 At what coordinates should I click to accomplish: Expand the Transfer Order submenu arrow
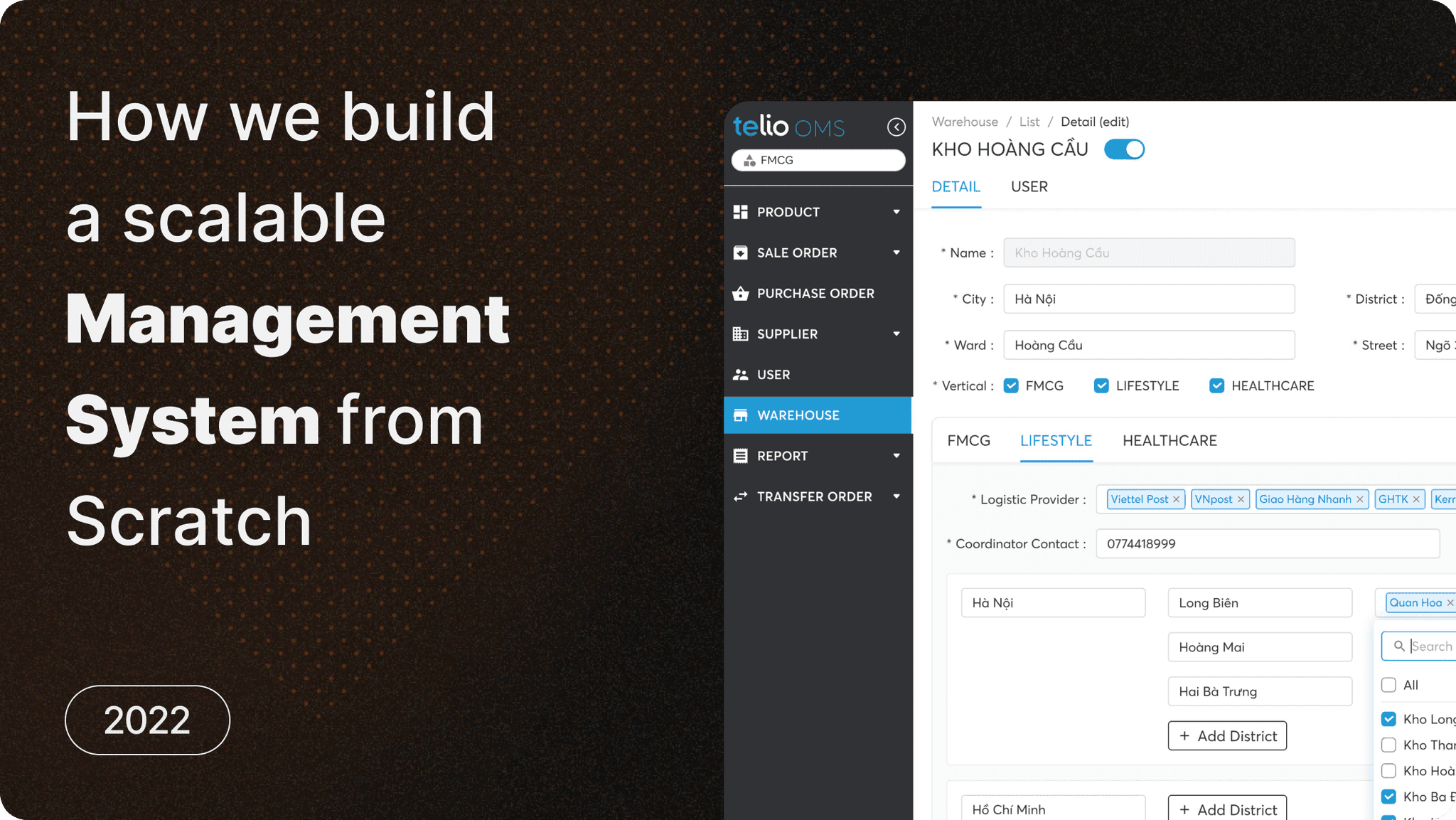pos(896,496)
